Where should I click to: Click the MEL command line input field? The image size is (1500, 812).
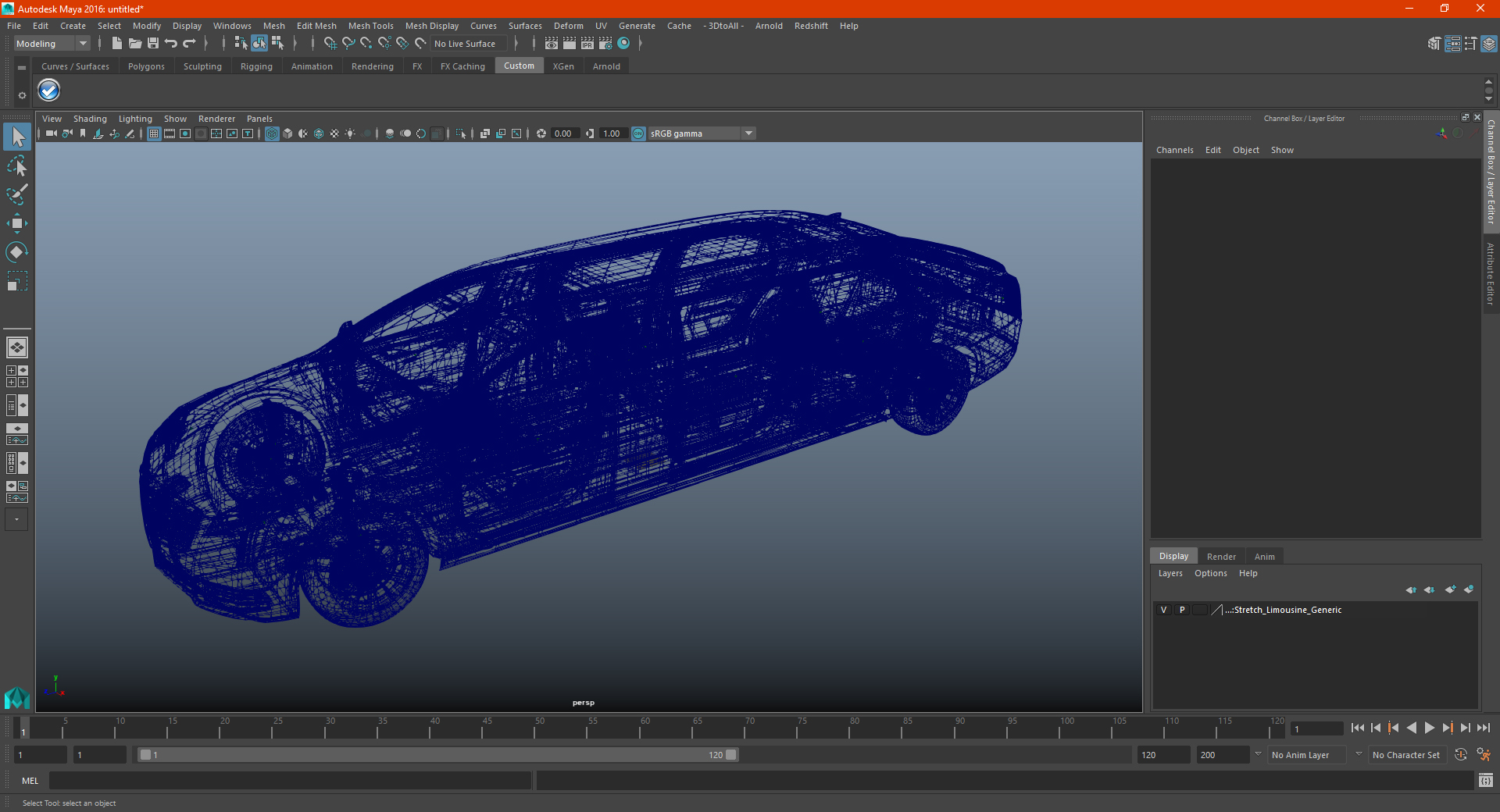[x=290, y=780]
